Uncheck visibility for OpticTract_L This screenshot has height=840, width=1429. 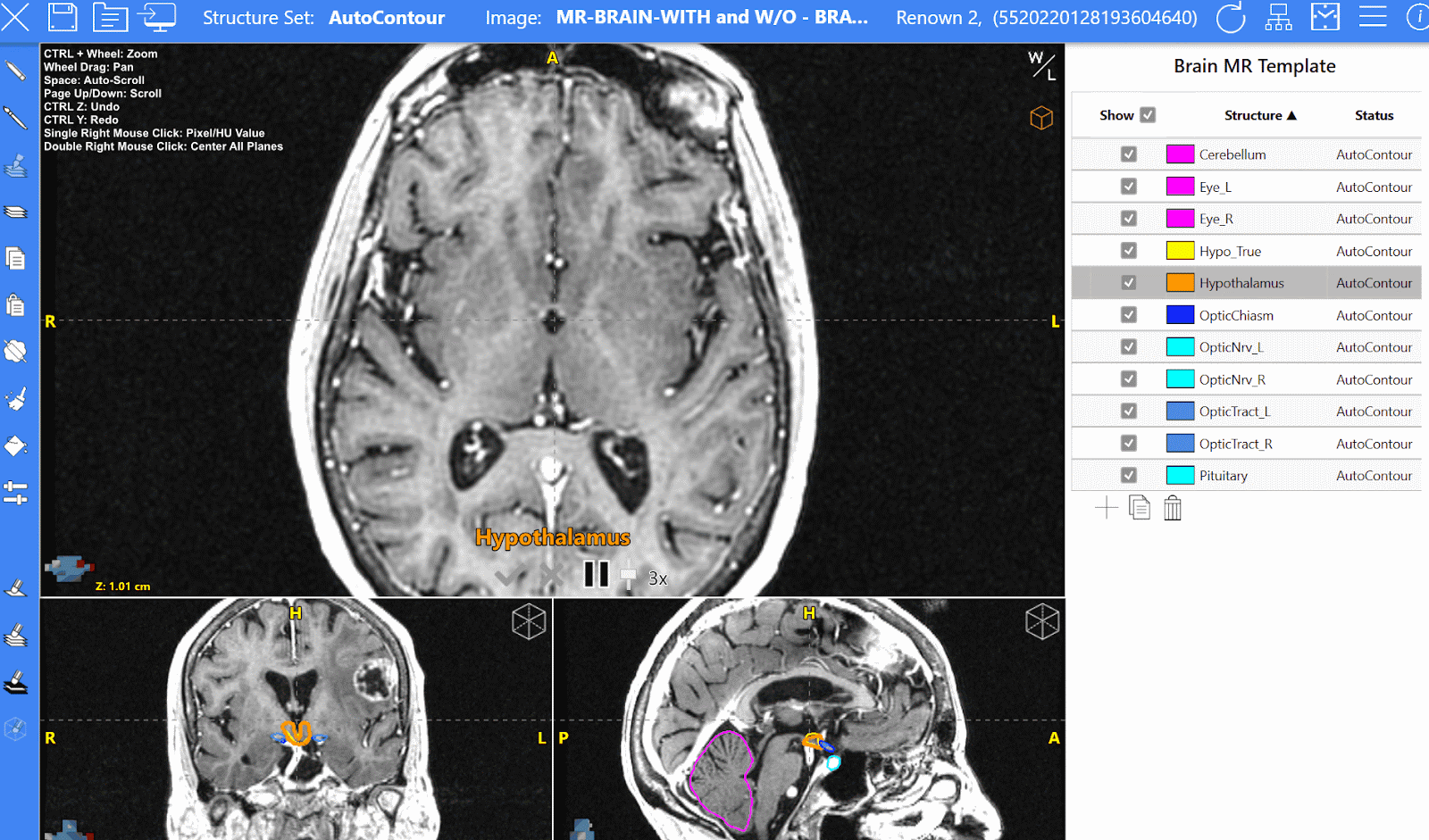click(1129, 412)
